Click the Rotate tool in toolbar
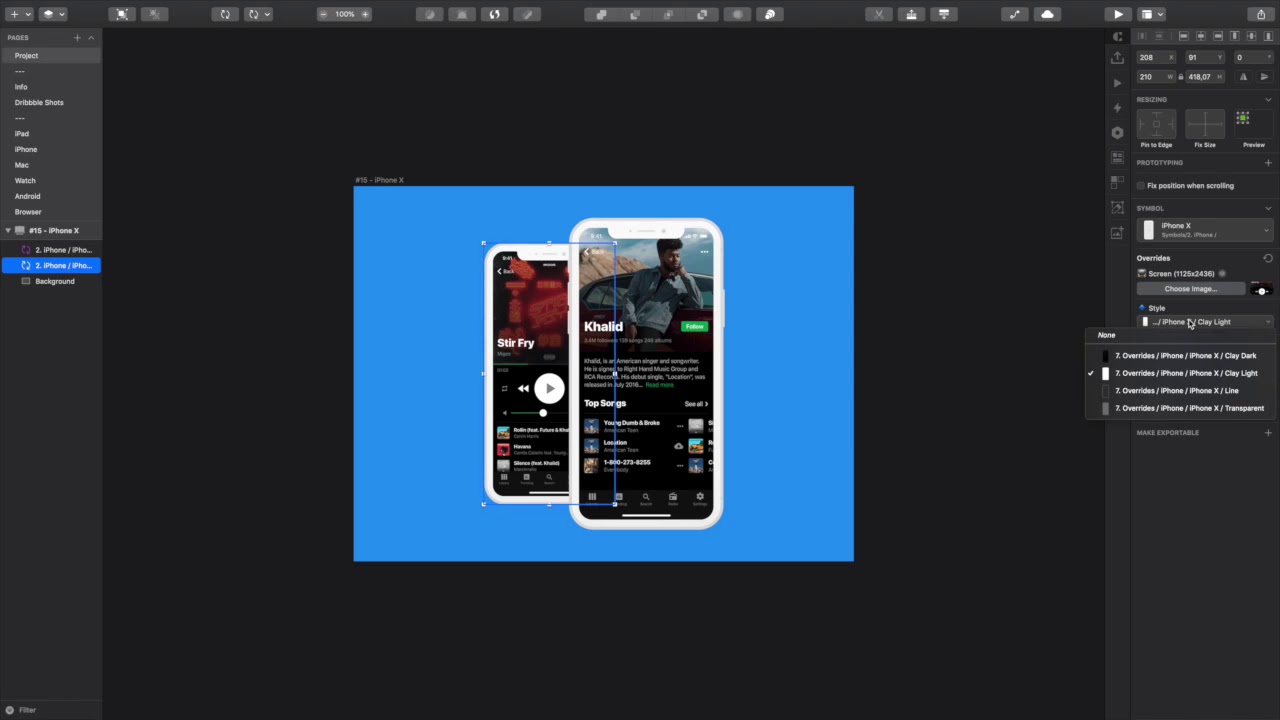 click(494, 14)
